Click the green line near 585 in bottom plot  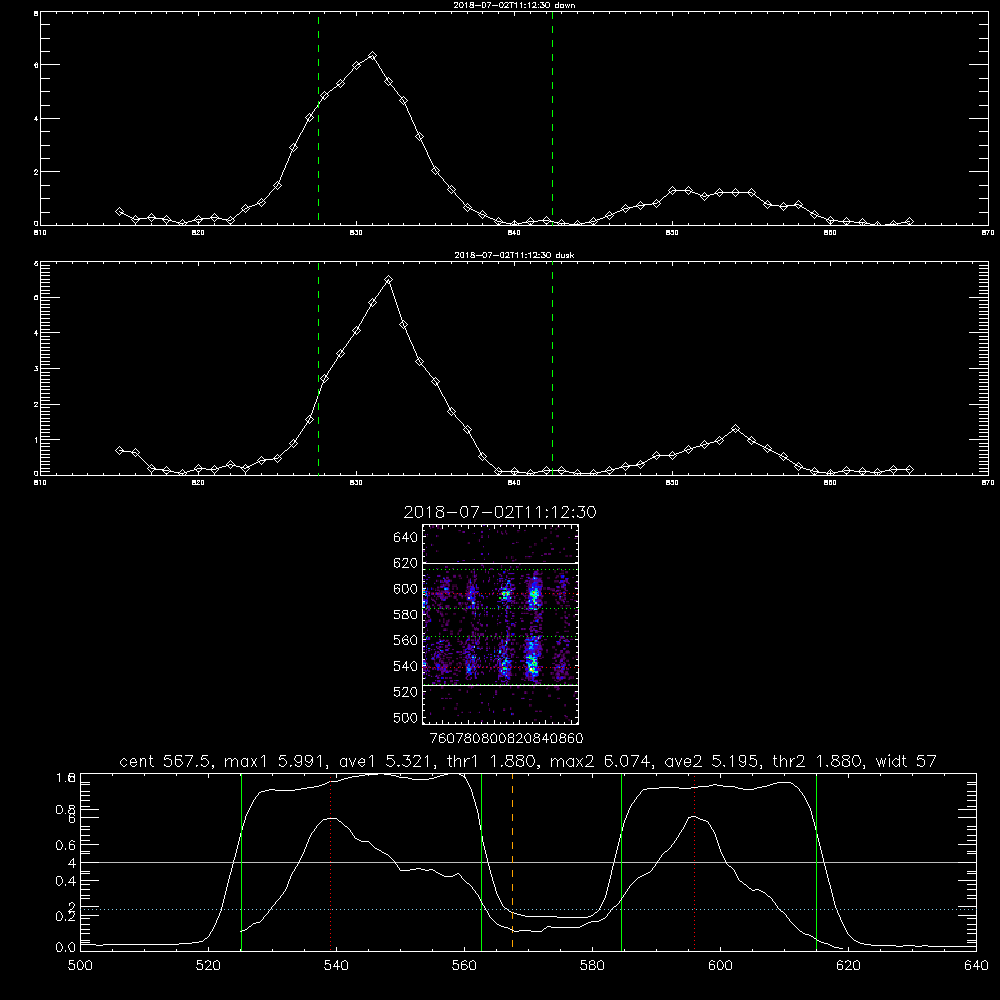tap(621, 861)
